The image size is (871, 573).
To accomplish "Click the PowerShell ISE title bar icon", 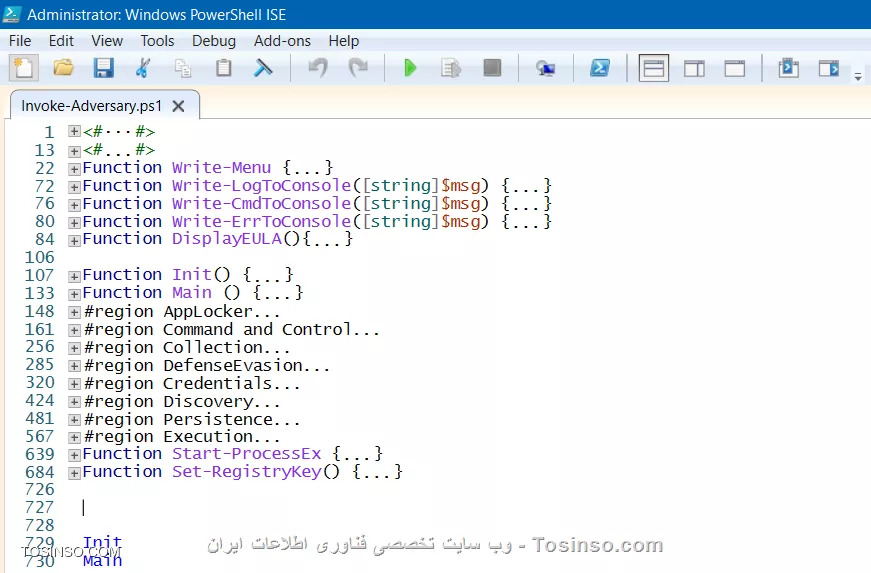I will click(12, 14).
